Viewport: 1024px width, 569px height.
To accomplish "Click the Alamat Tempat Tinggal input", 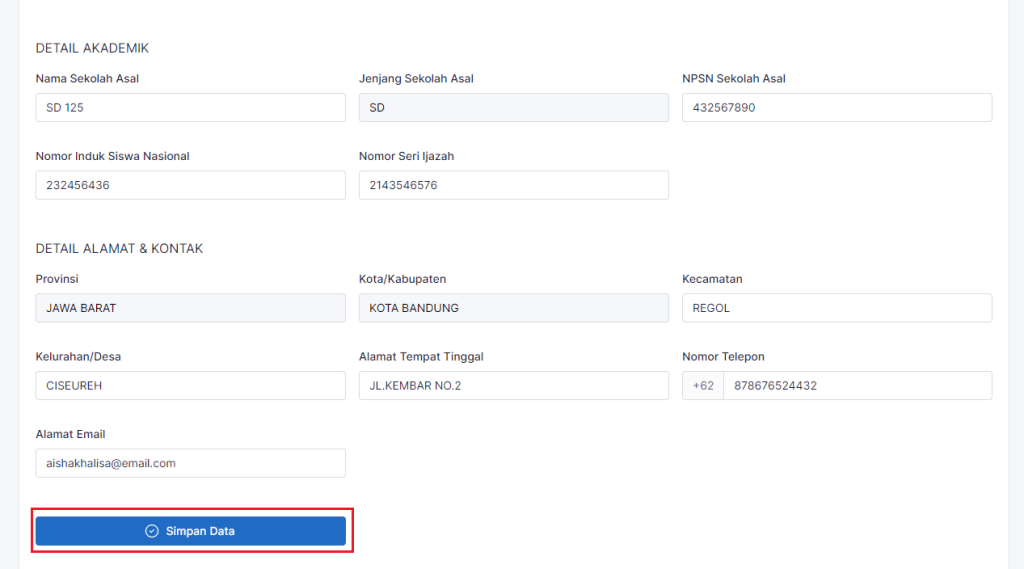I will (513, 385).
